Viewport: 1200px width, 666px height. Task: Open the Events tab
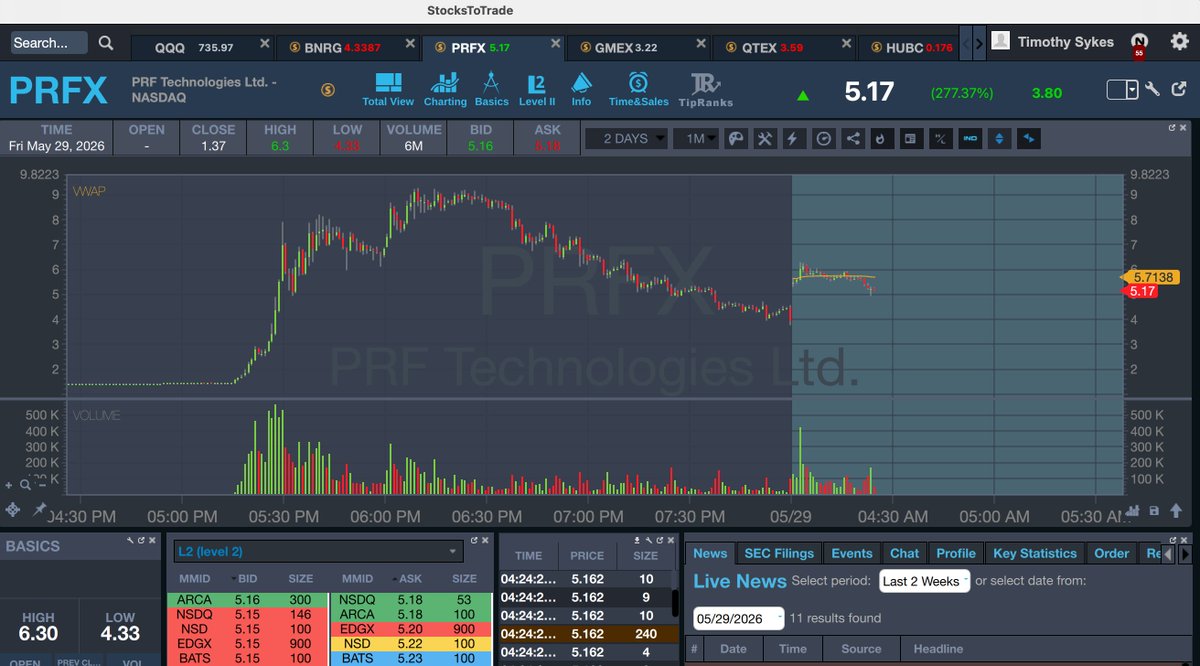(x=852, y=553)
